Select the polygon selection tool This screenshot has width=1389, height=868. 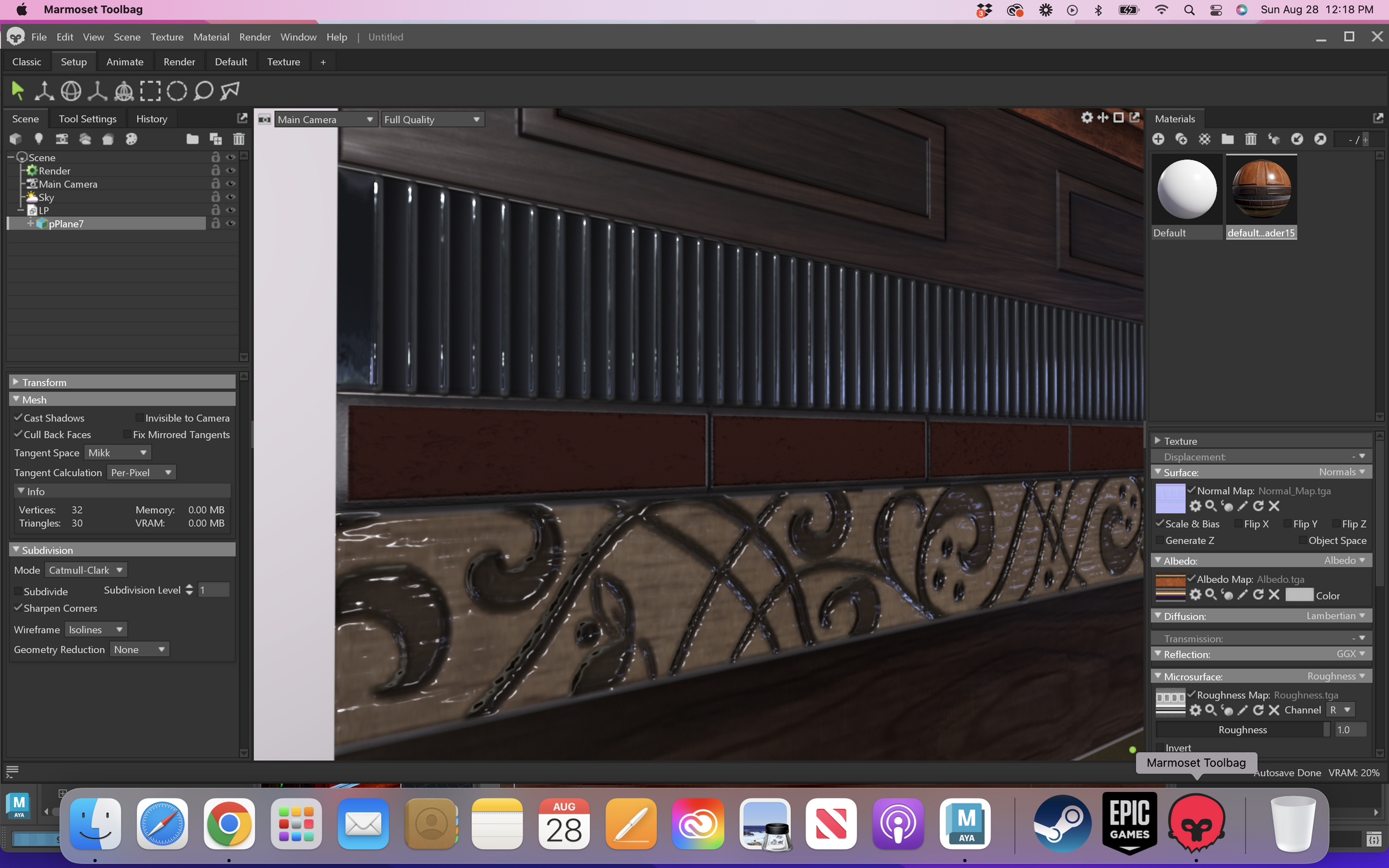230,91
